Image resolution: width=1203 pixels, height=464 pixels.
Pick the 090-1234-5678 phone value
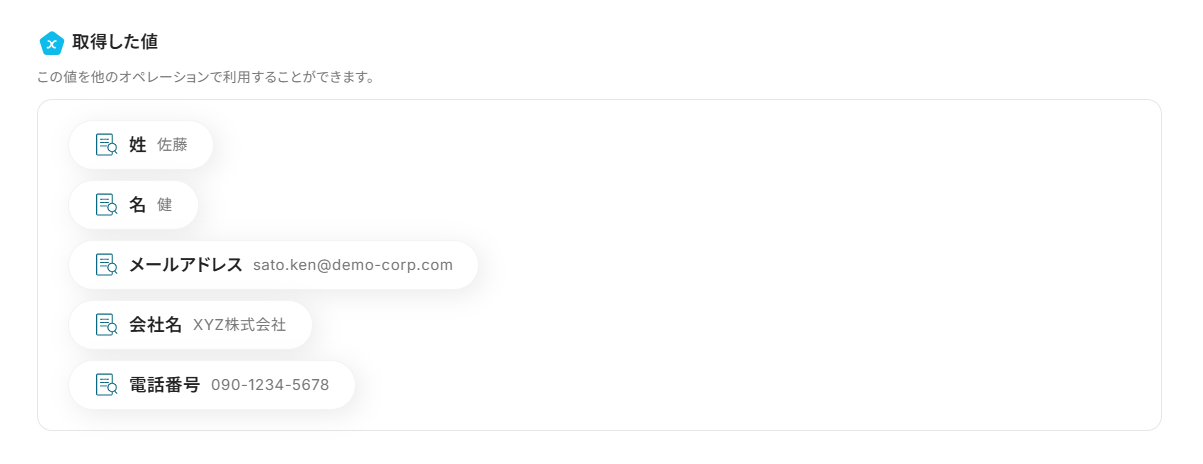270,385
